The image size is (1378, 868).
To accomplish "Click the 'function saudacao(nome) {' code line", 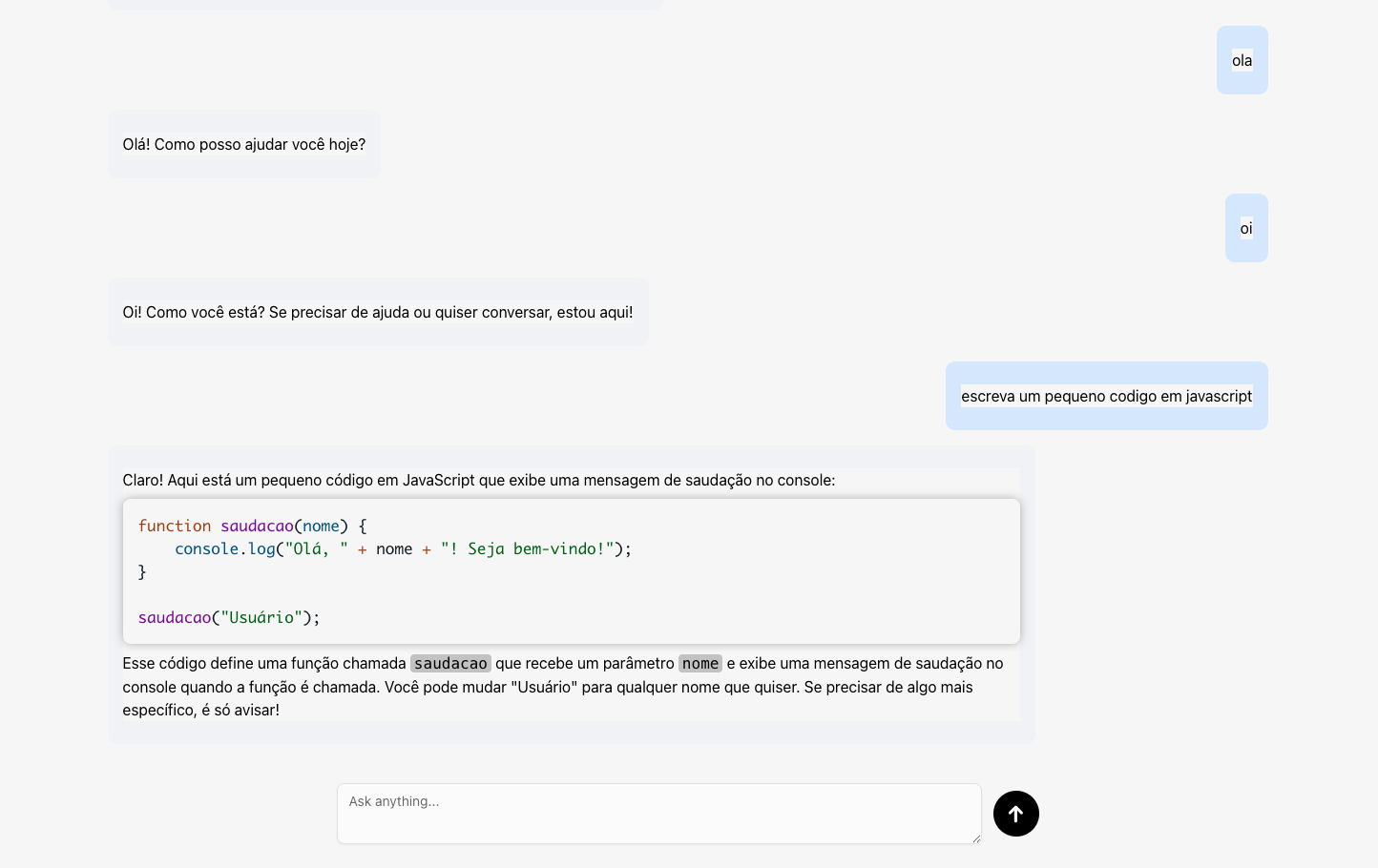I will [x=253, y=526].
